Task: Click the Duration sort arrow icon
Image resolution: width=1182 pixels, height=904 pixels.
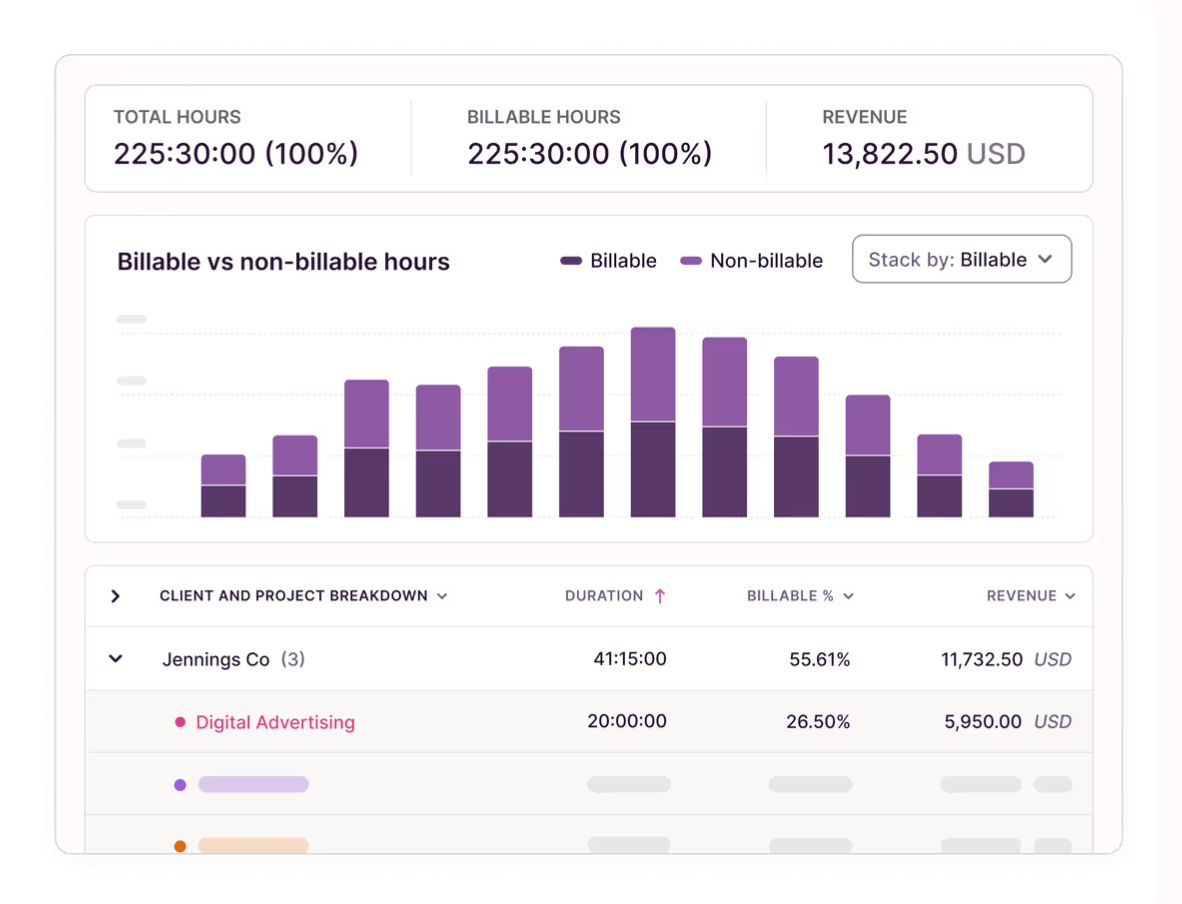Action: [x=660, y=596]
